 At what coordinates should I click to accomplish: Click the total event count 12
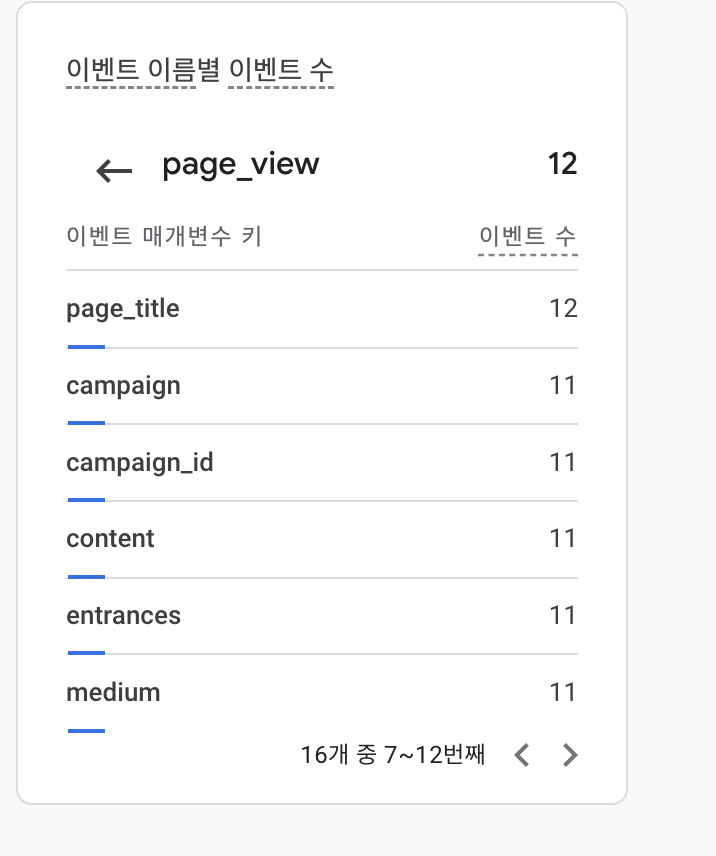(563, 164)
